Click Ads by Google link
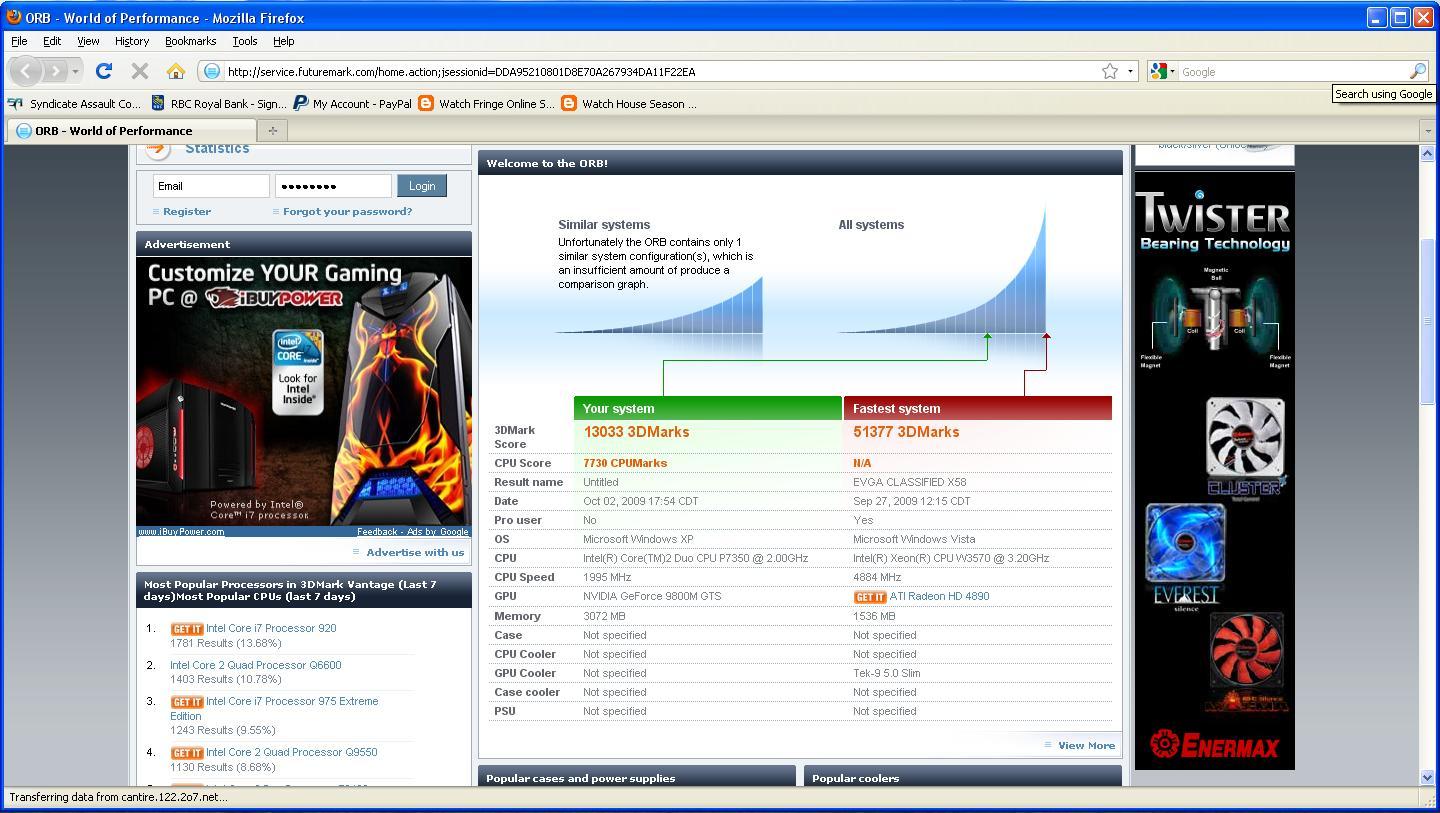 point(438,532)
